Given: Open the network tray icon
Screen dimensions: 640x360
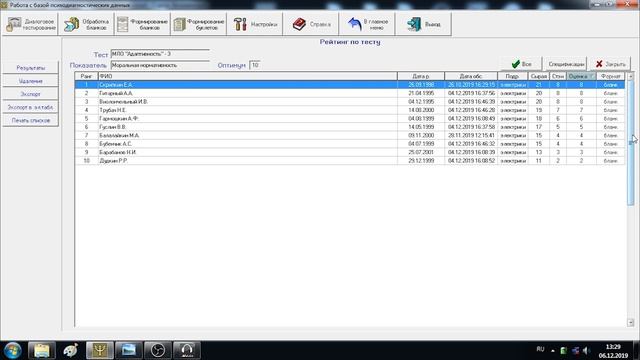Looking at the screenshot, I should click(x=576, y=350).
